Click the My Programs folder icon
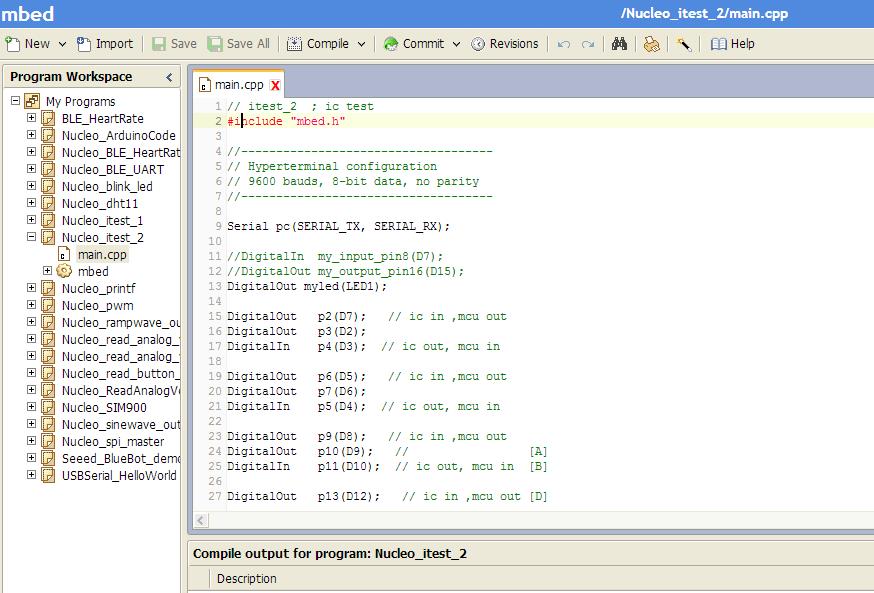This screenshot has width=874, height=593. click(x=32, y=101)
